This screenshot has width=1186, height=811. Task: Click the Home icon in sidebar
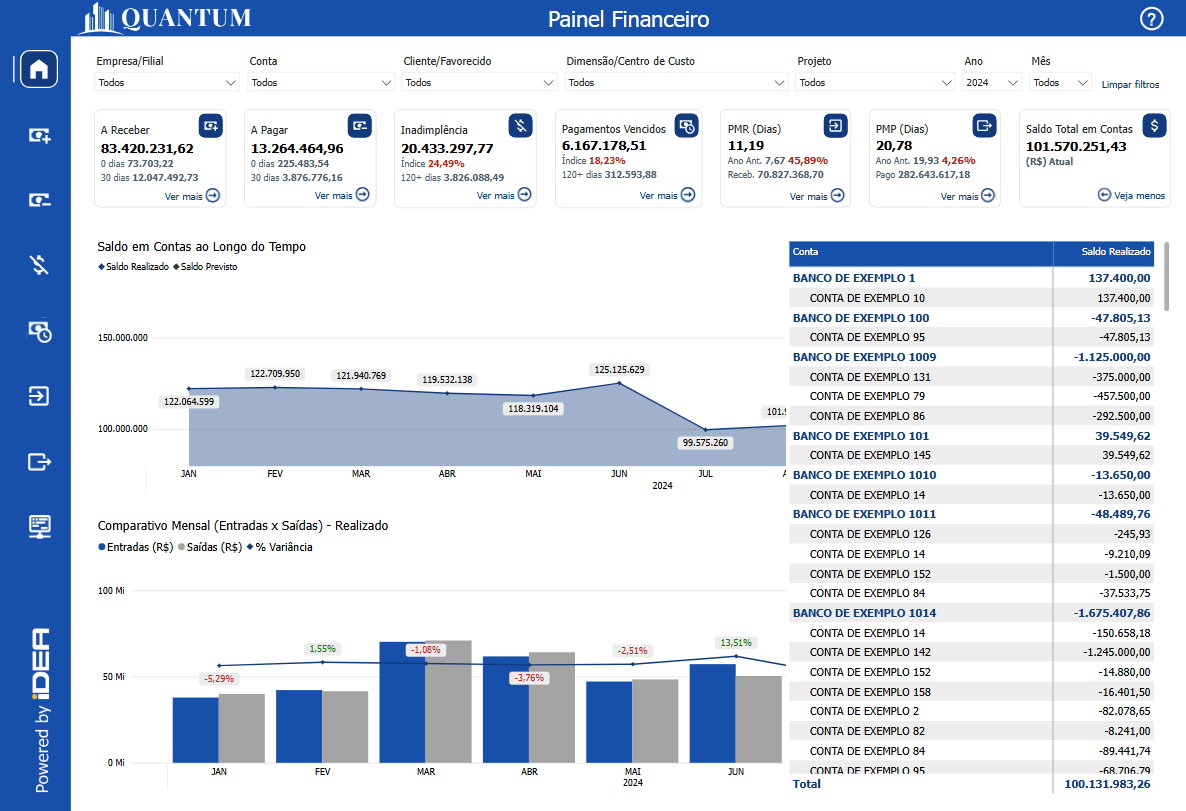point(39,69)
